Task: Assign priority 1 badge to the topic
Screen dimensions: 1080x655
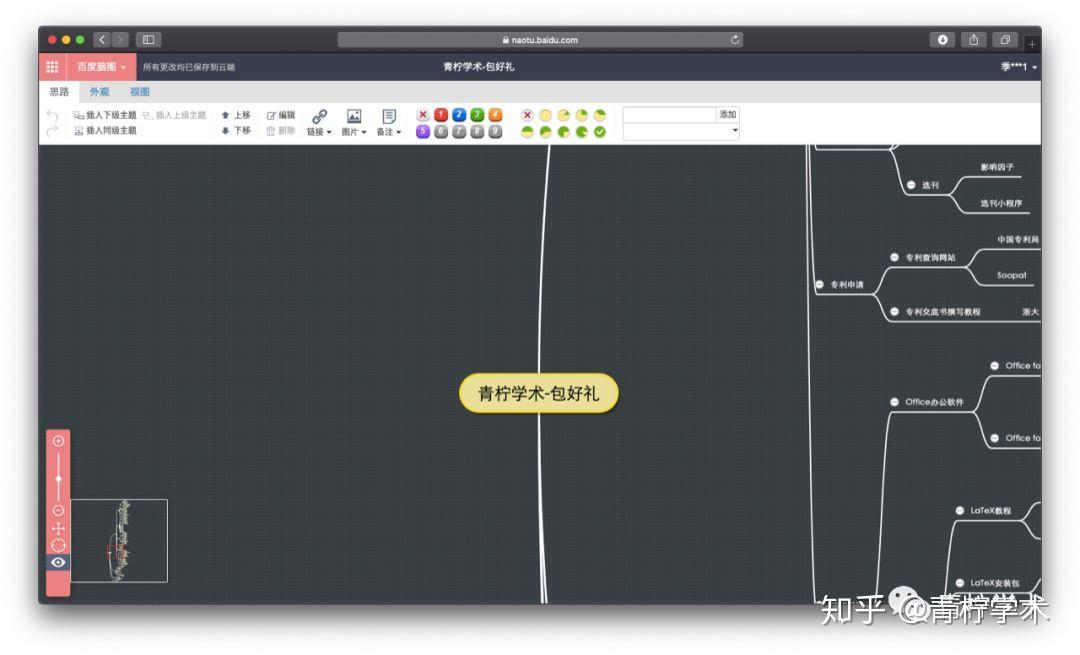Action: point(441,115)
